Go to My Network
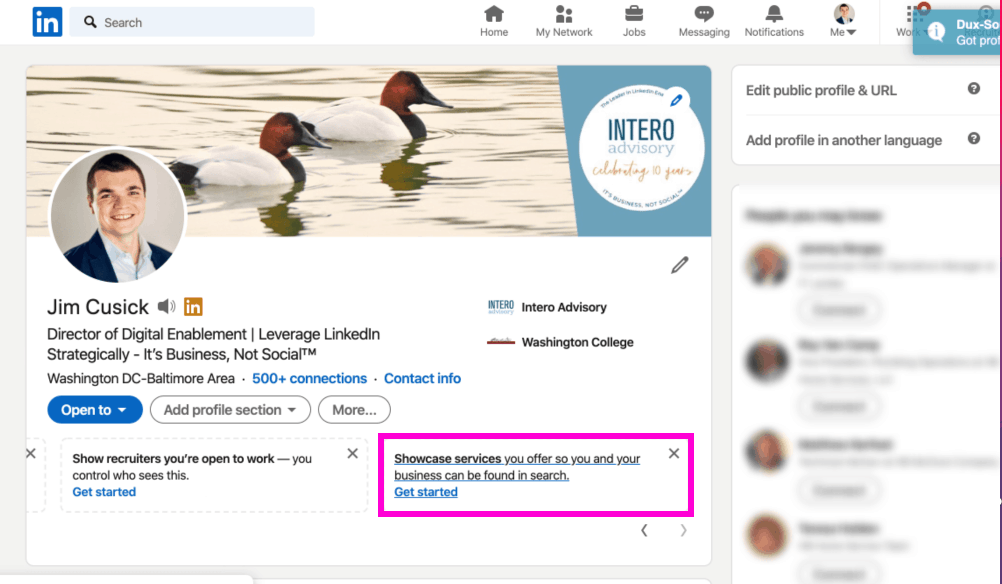Viewport: 1002px width, 584px height. point(564,22)
